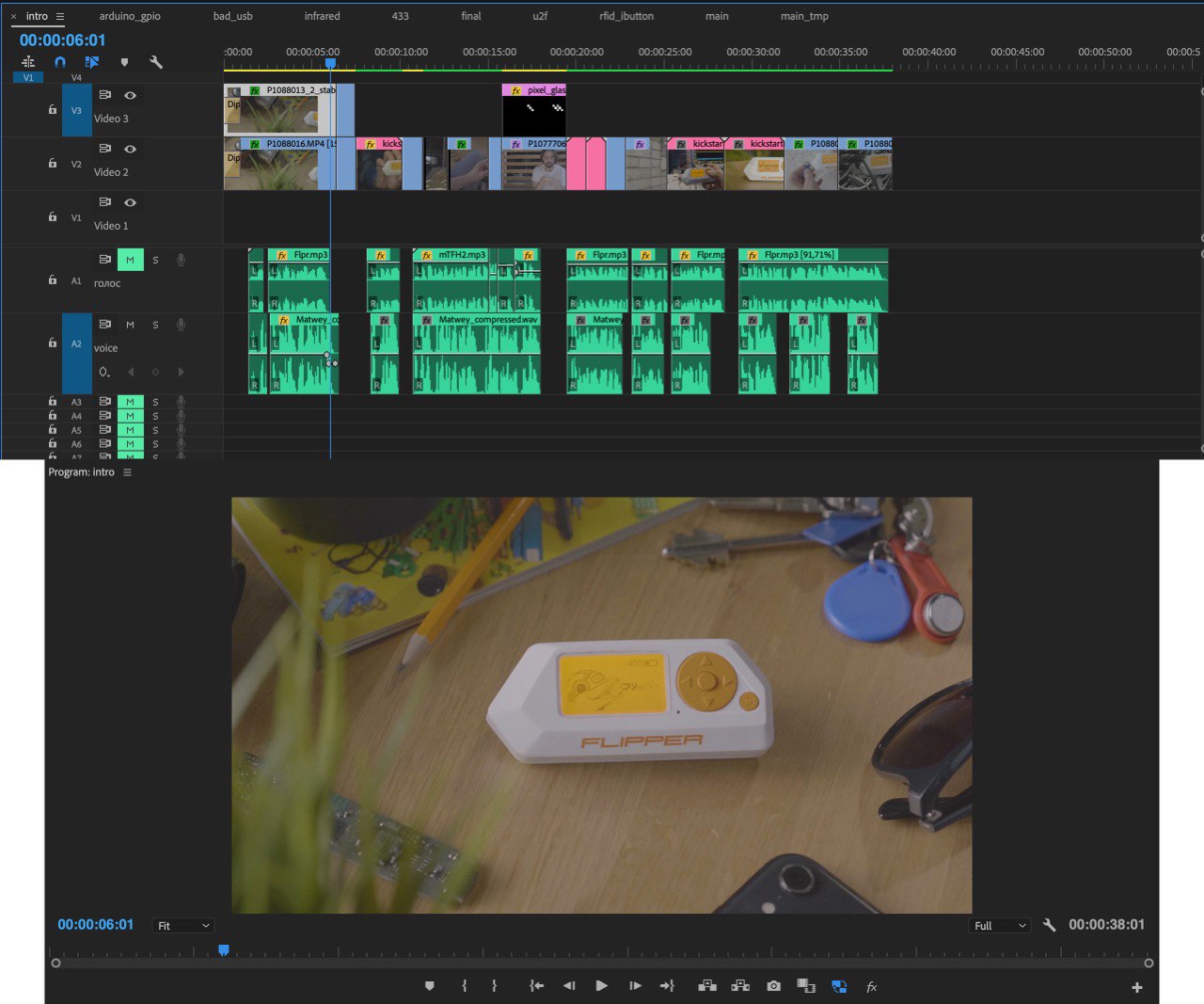This screenshot has height=1004, width=1204.
Task: Open the Fit zoom level dropdown
Action: (x=183, y=926)
